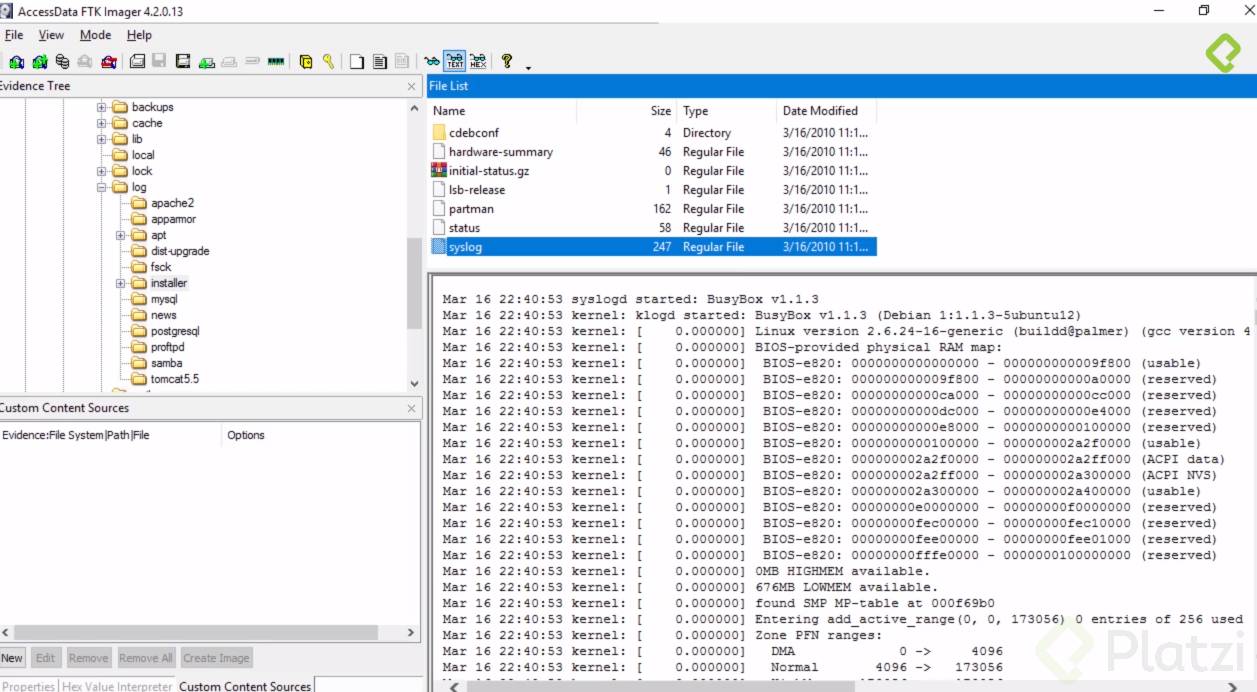This screenshot has height=692, width=1257.
Task: Click the grayed Remove All button
Action: pos(146,658)
